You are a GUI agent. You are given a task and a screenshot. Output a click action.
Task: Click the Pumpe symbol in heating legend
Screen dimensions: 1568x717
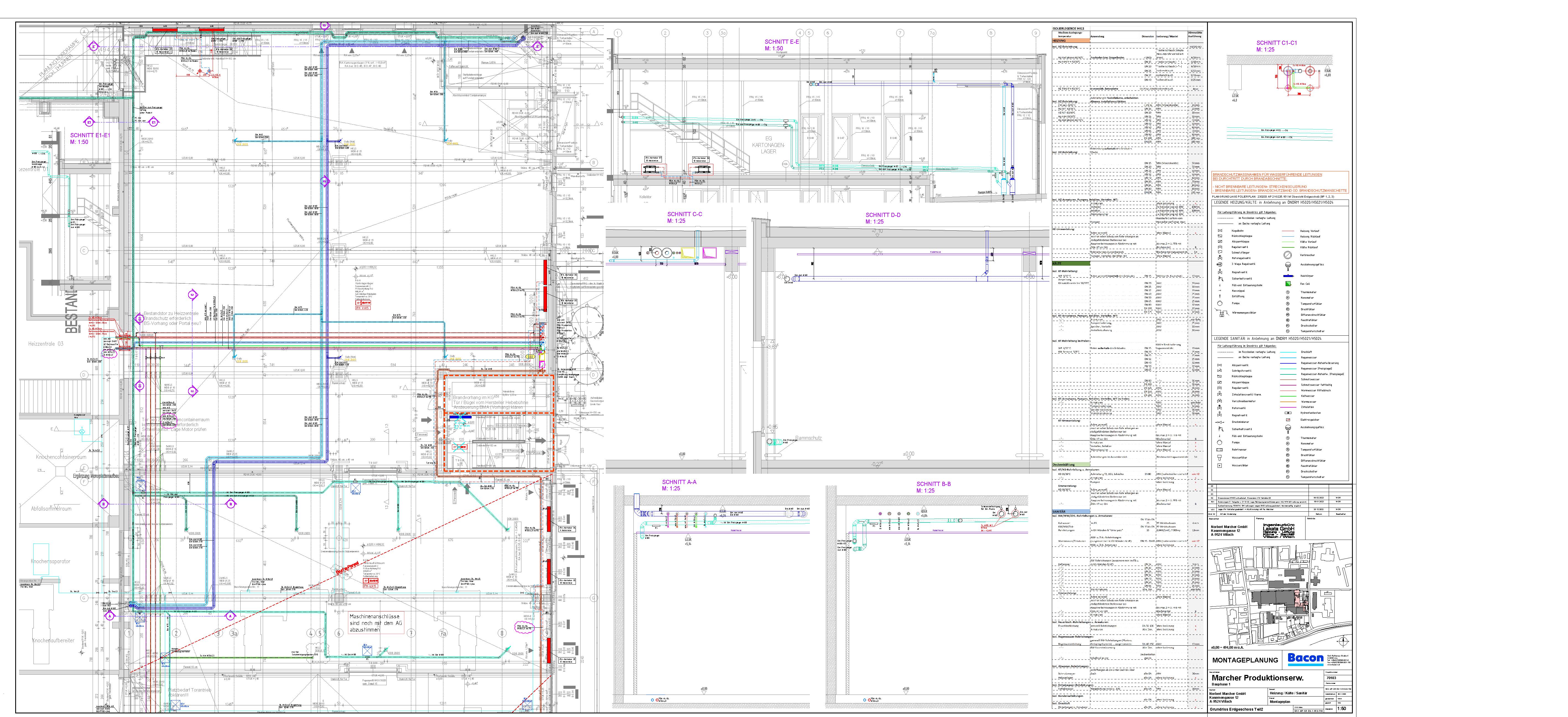pos(1220,303)
